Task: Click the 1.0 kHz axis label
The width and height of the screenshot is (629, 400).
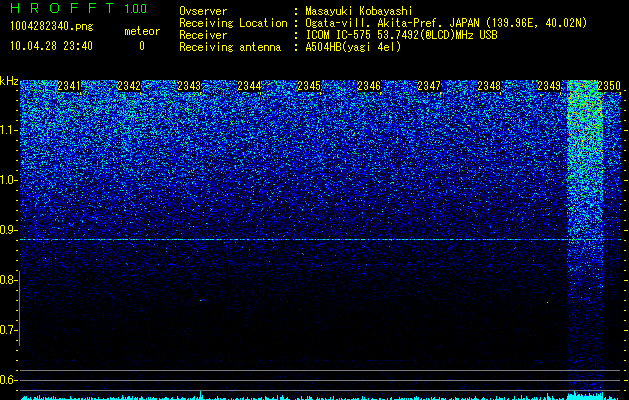Action: tap(7, 180)
